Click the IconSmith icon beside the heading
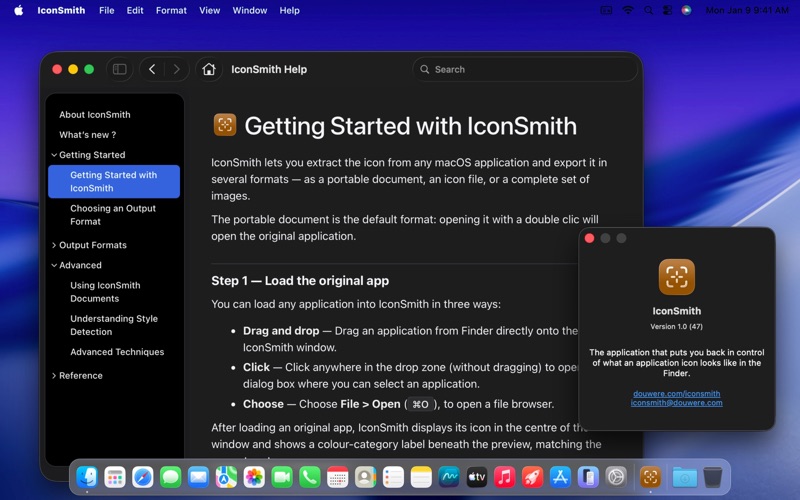Viewport: 800px width, 500px height. [224, 124]
